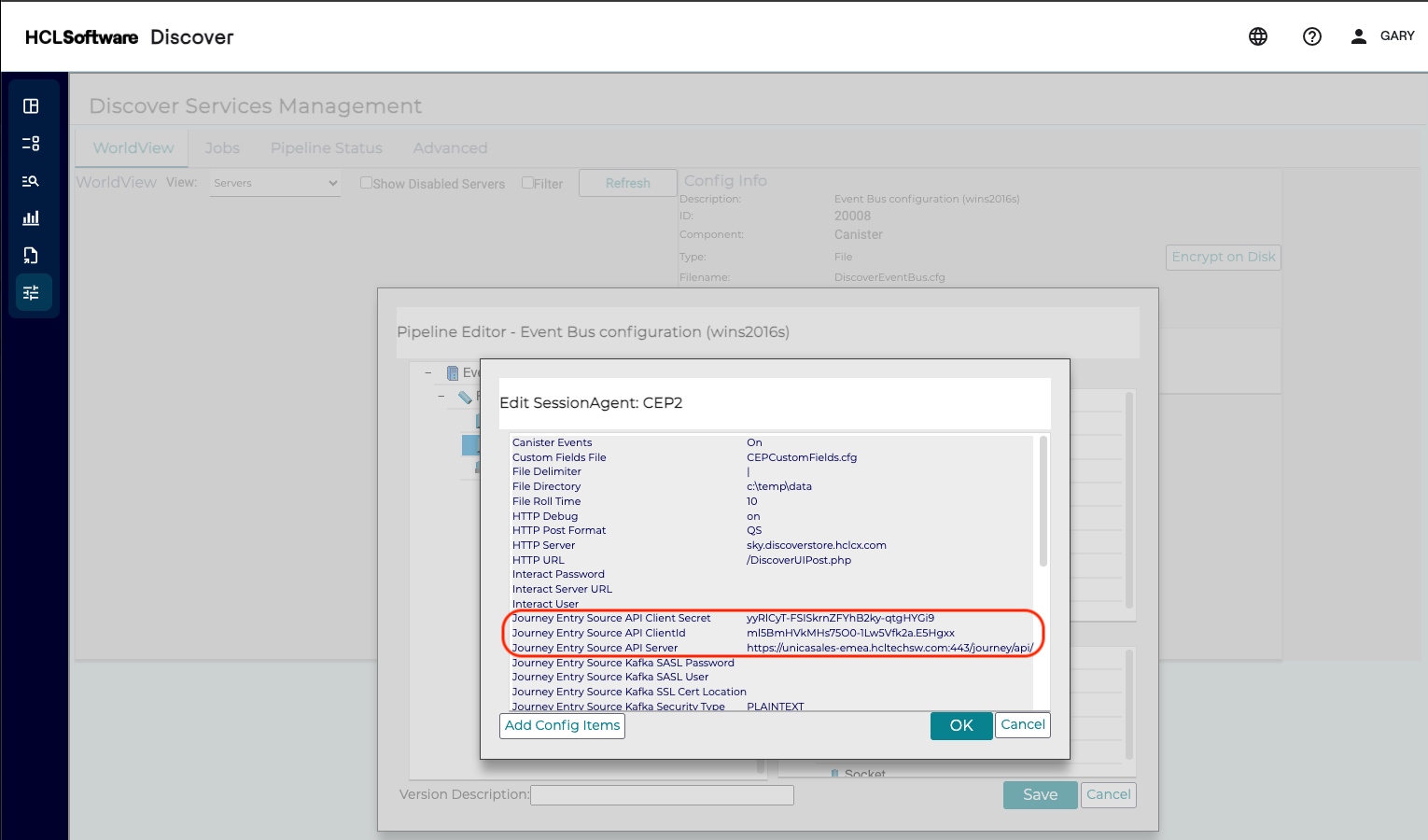Viewport: 1428px width, 840px height.
Task: Click the document report icon in sidebar
Action: tap(31, 256)
